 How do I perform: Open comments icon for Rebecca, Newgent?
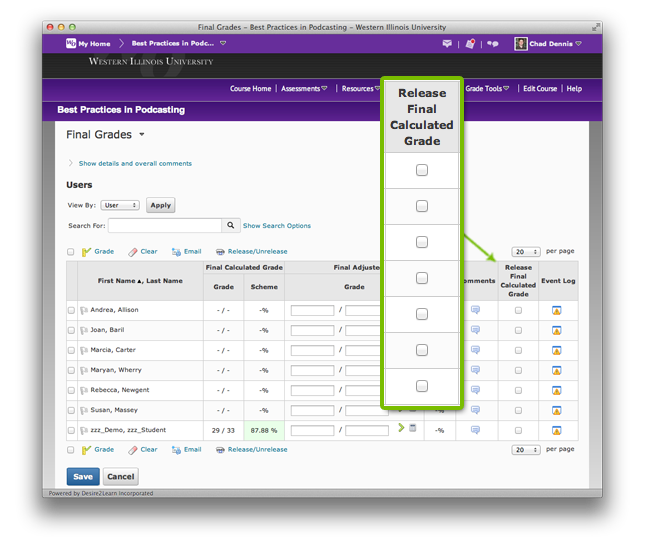coord(475,390)
